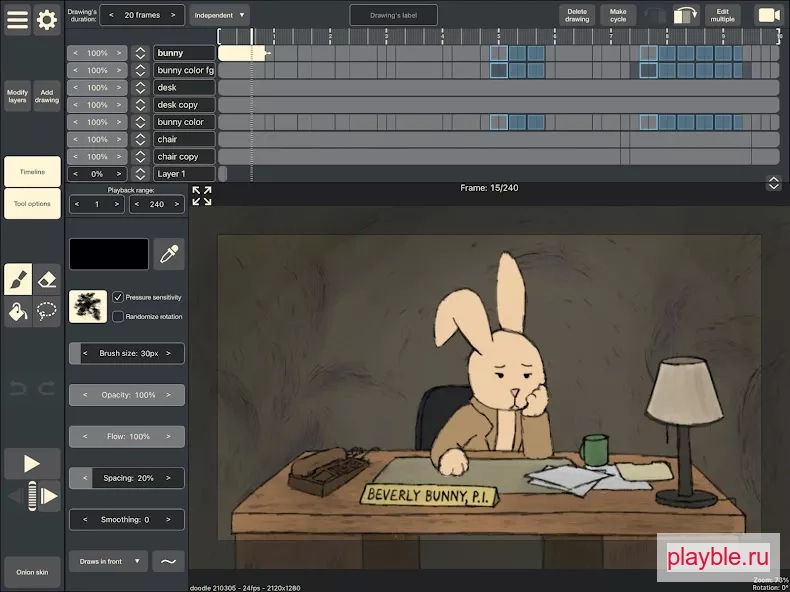Screen dimensions: 790x592
Task: Select the bunny layer name
Action: tap(184, 53)
